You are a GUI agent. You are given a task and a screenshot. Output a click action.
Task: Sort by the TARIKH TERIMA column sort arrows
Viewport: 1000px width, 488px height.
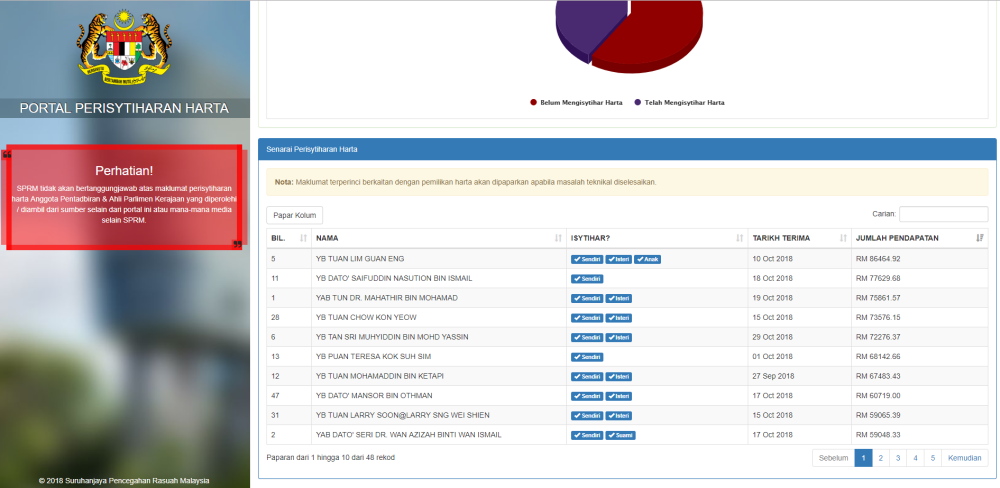click(x=843, y=238)
